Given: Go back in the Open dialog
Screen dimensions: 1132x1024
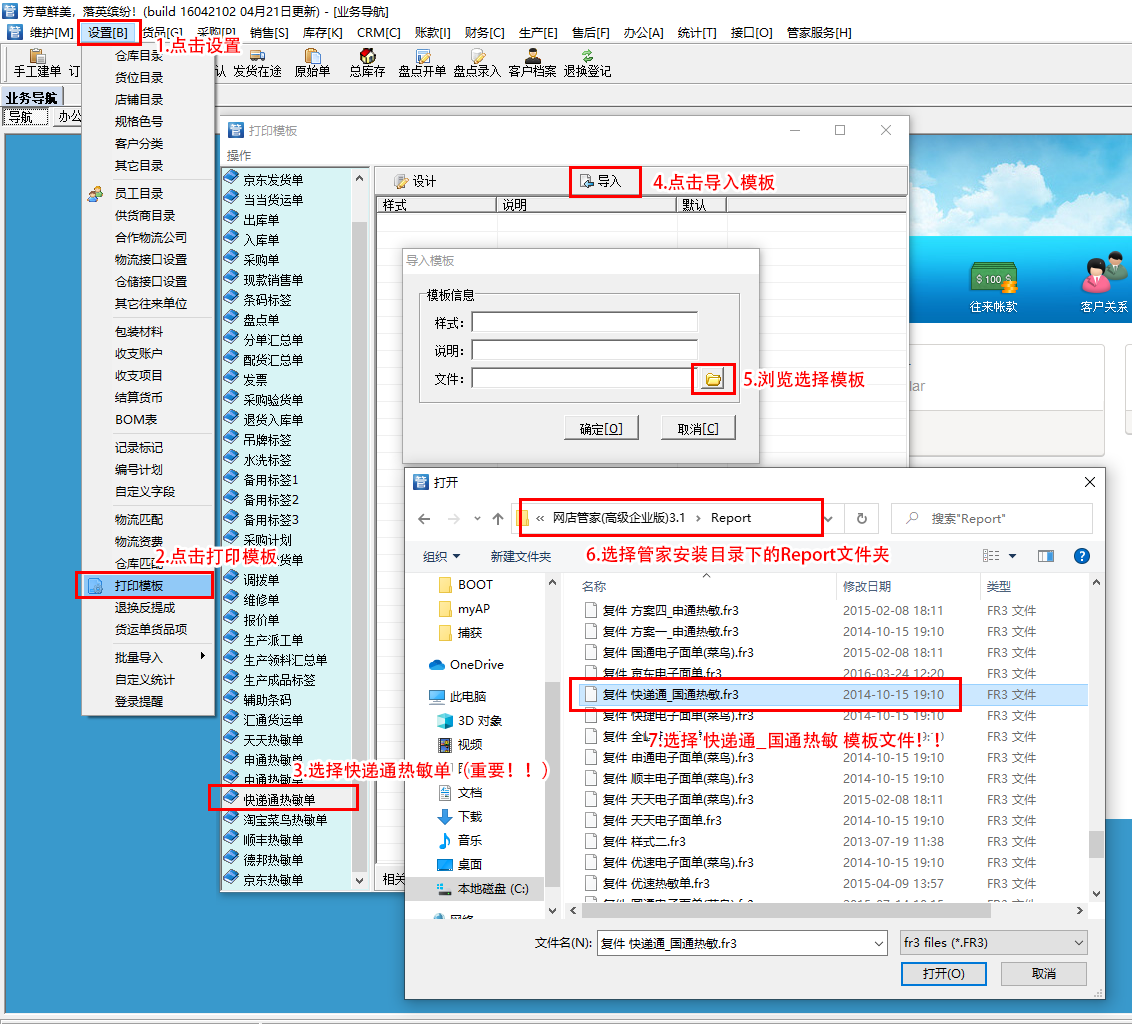Looking at the screenshot, I should coord(424,518).
